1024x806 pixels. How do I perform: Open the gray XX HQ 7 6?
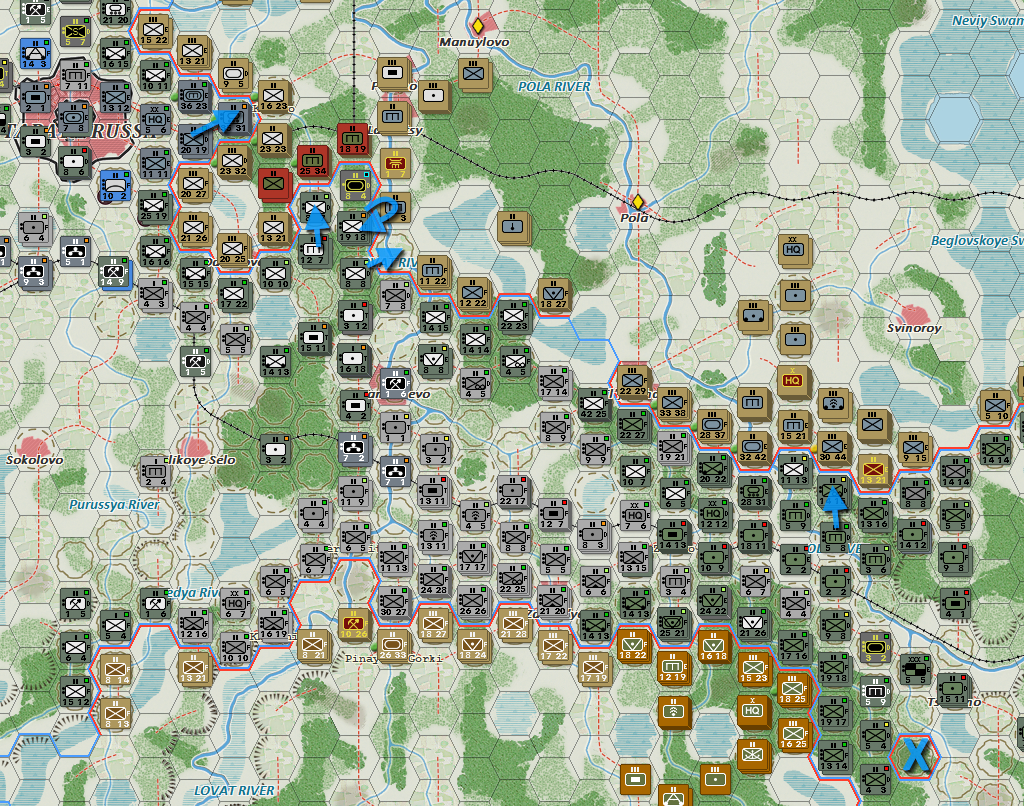pos(633,514)
